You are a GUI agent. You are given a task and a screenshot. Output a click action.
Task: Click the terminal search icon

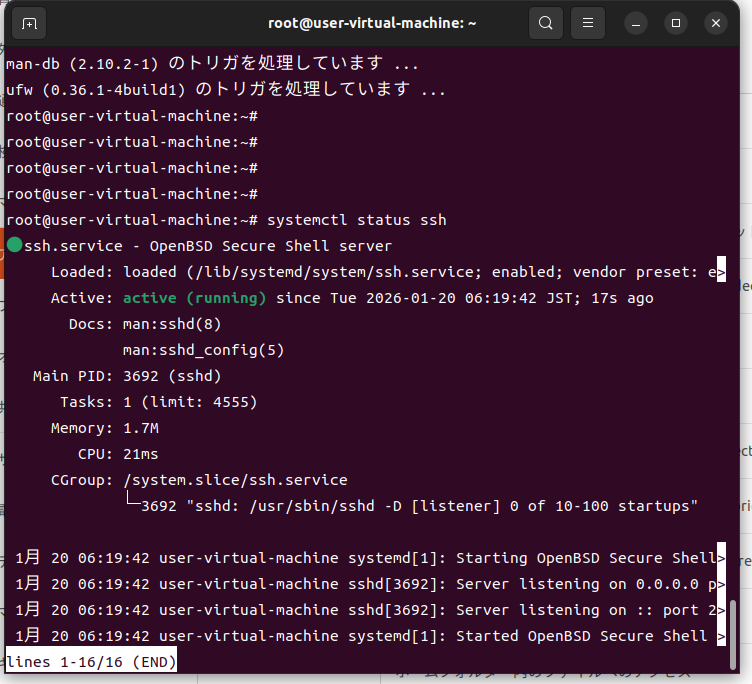[x=545, y=23]
